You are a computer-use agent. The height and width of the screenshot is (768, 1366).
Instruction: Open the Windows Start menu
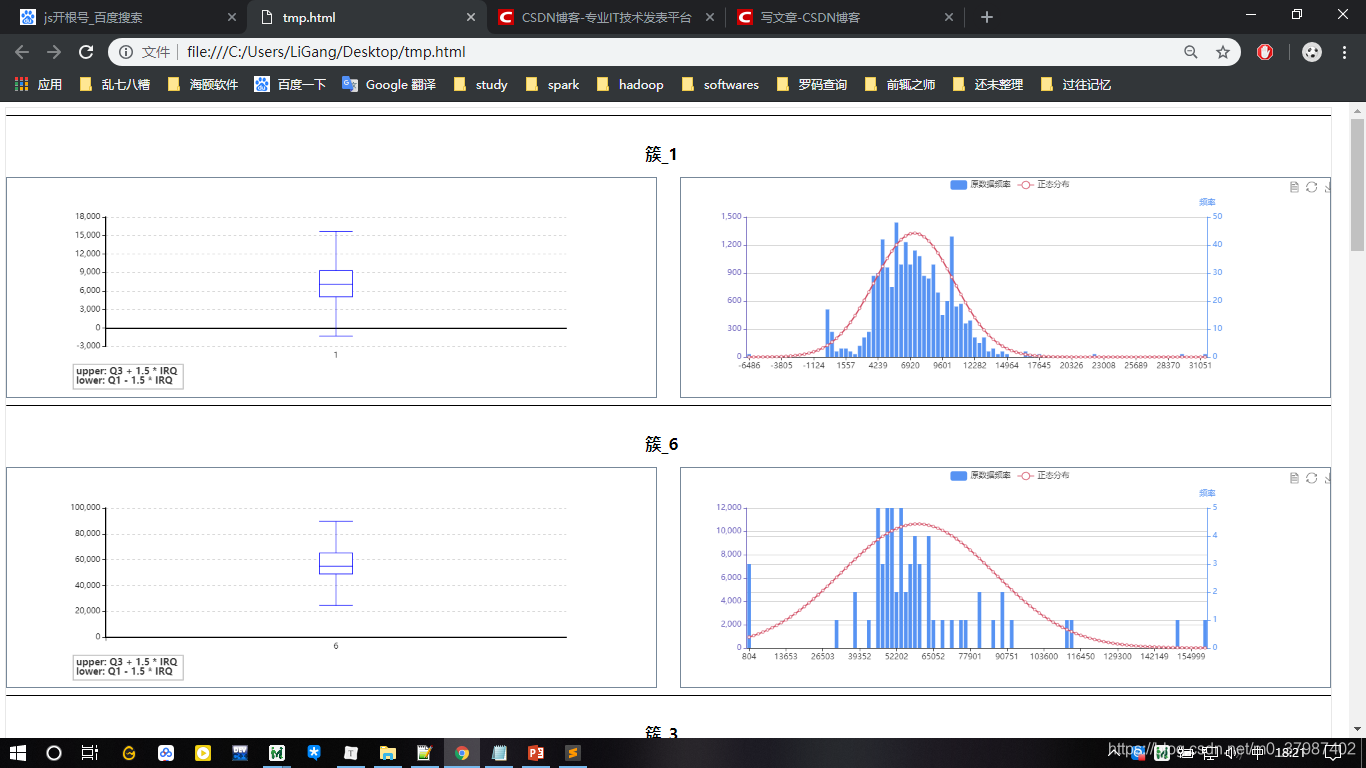(x=18, y=752)
